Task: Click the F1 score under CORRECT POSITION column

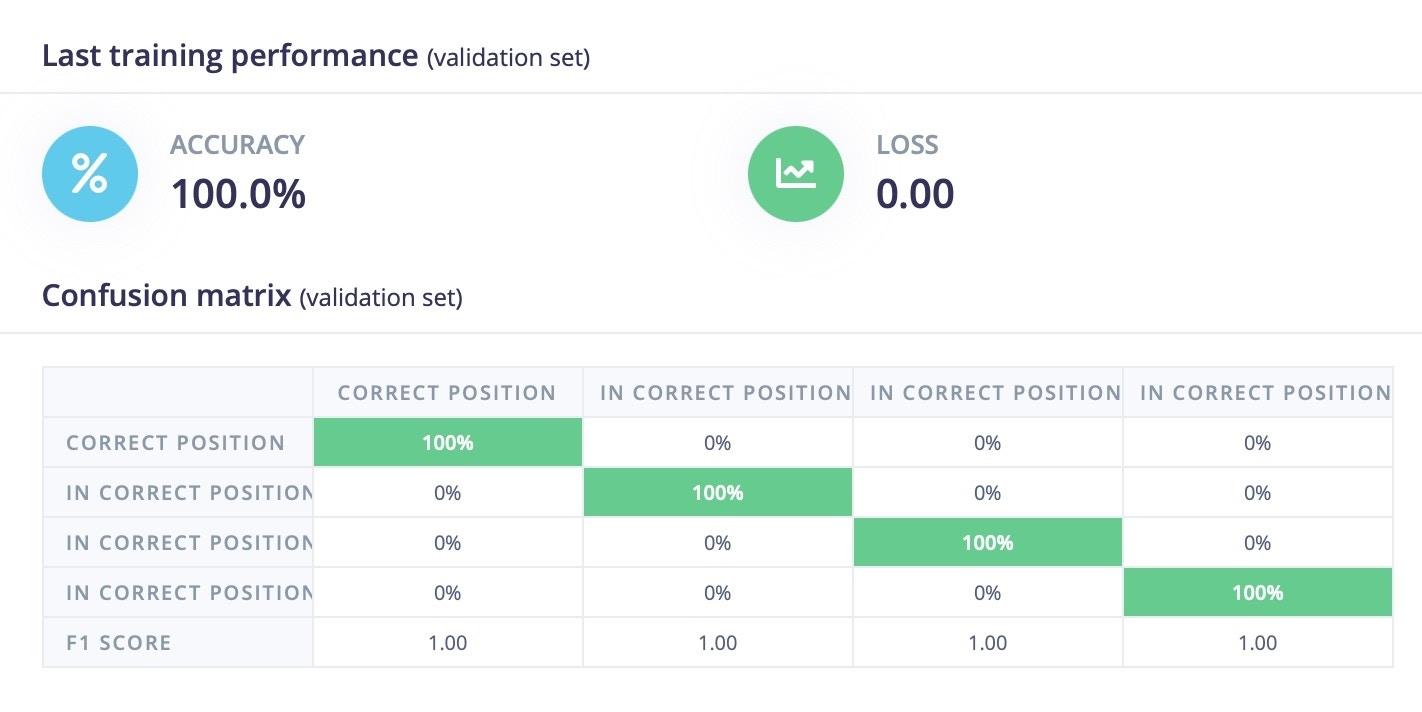Action: tap(447, 643)
